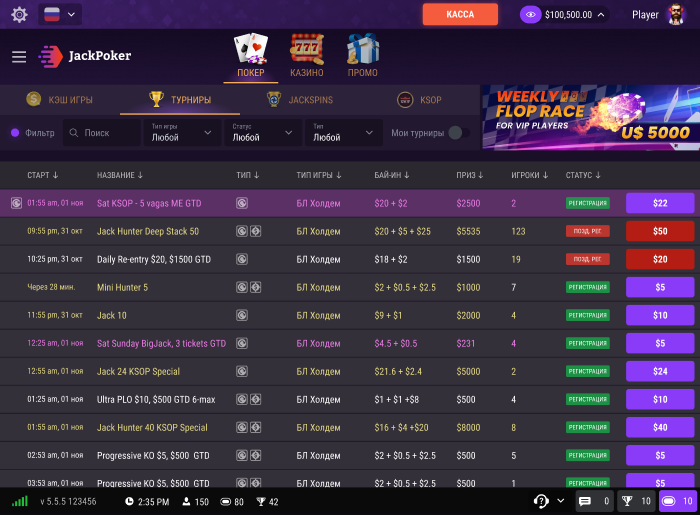
Task: Open the bottom-right trophy counter 10
Action: [637, 501]
